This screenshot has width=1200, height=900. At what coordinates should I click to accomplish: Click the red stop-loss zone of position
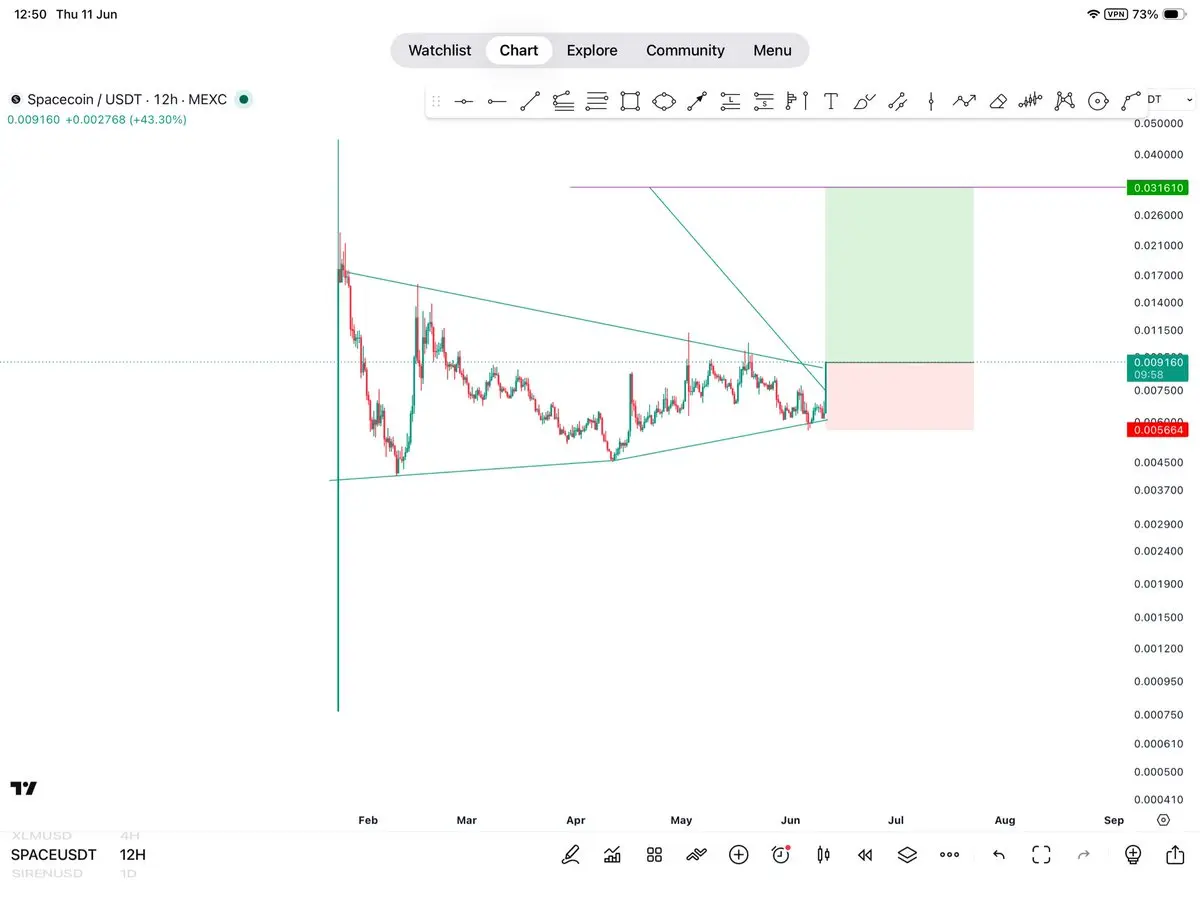(899, 396)
